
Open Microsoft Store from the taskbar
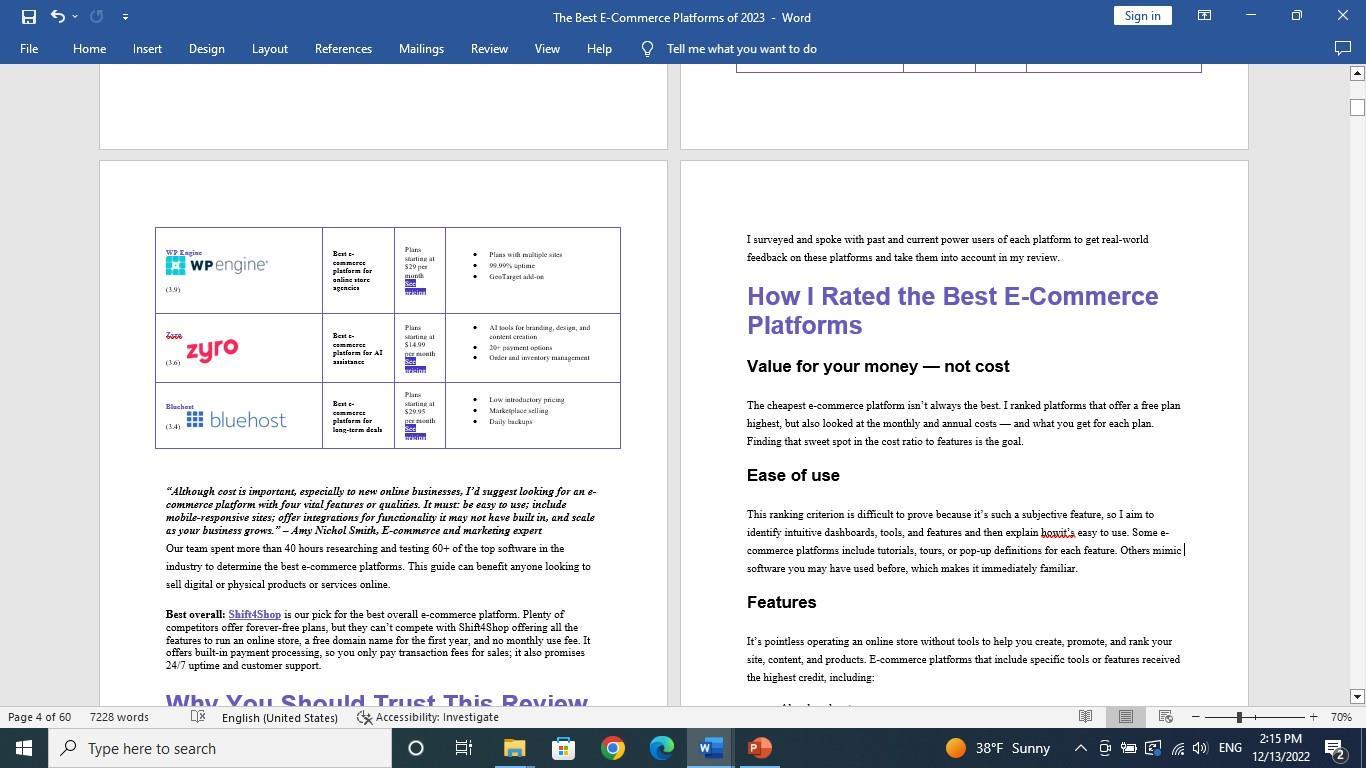click(x=563, y=748)
